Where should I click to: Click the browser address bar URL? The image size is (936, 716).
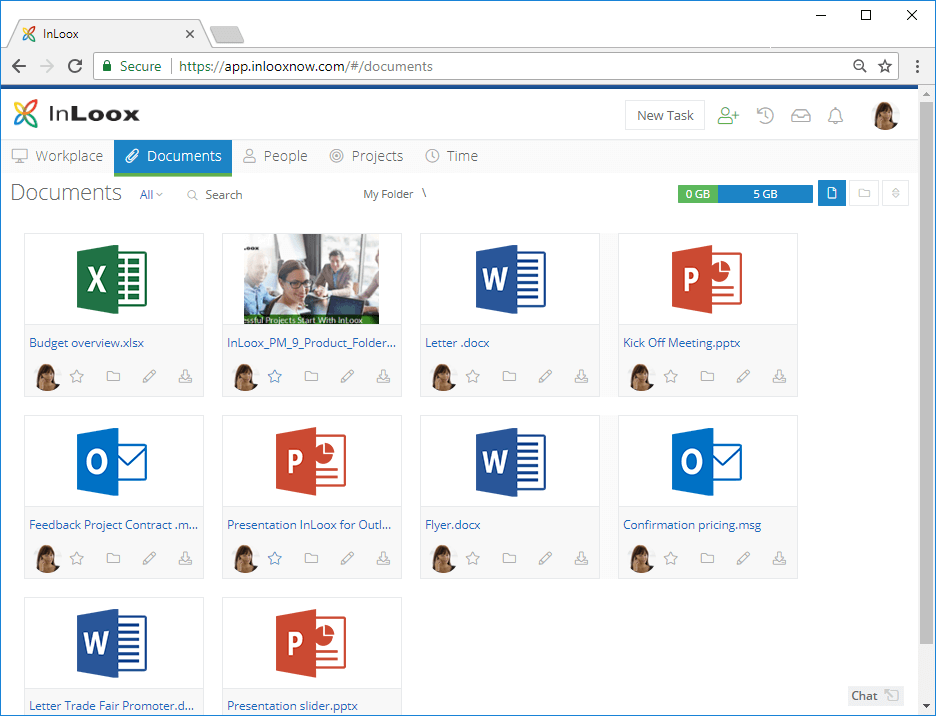306,66
